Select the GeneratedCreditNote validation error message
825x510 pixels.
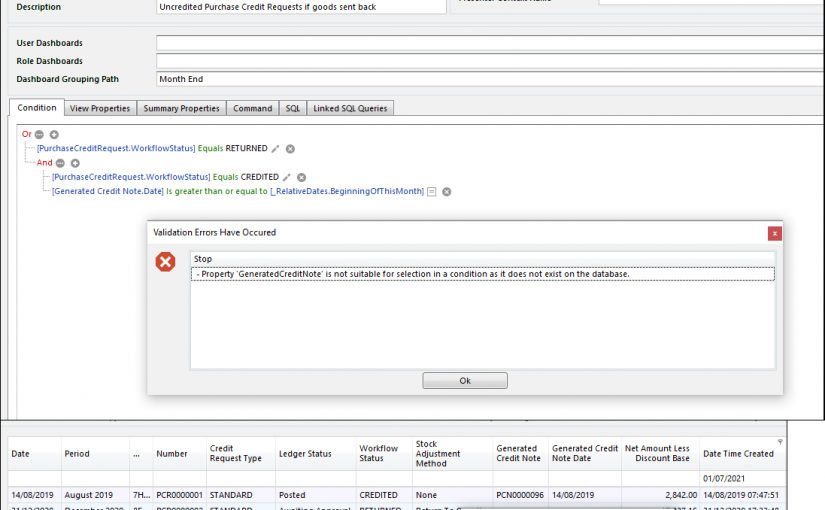click(x=482, y=274)
